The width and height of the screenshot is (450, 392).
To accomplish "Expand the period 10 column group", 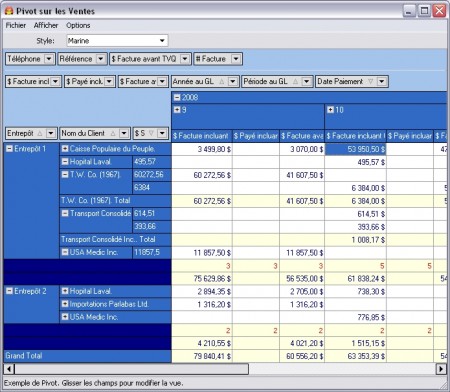I will pyautogui.click(x=330, y=109).
